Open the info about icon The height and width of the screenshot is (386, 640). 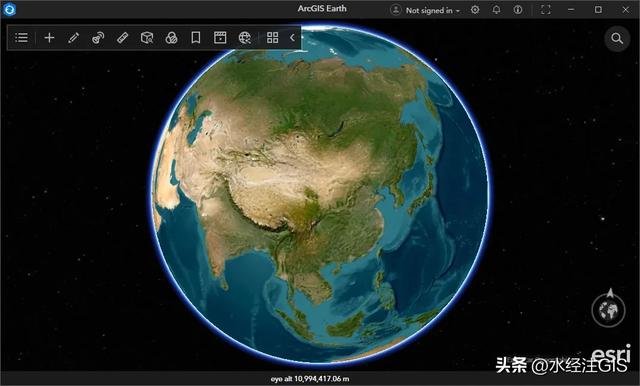point(518,10)
